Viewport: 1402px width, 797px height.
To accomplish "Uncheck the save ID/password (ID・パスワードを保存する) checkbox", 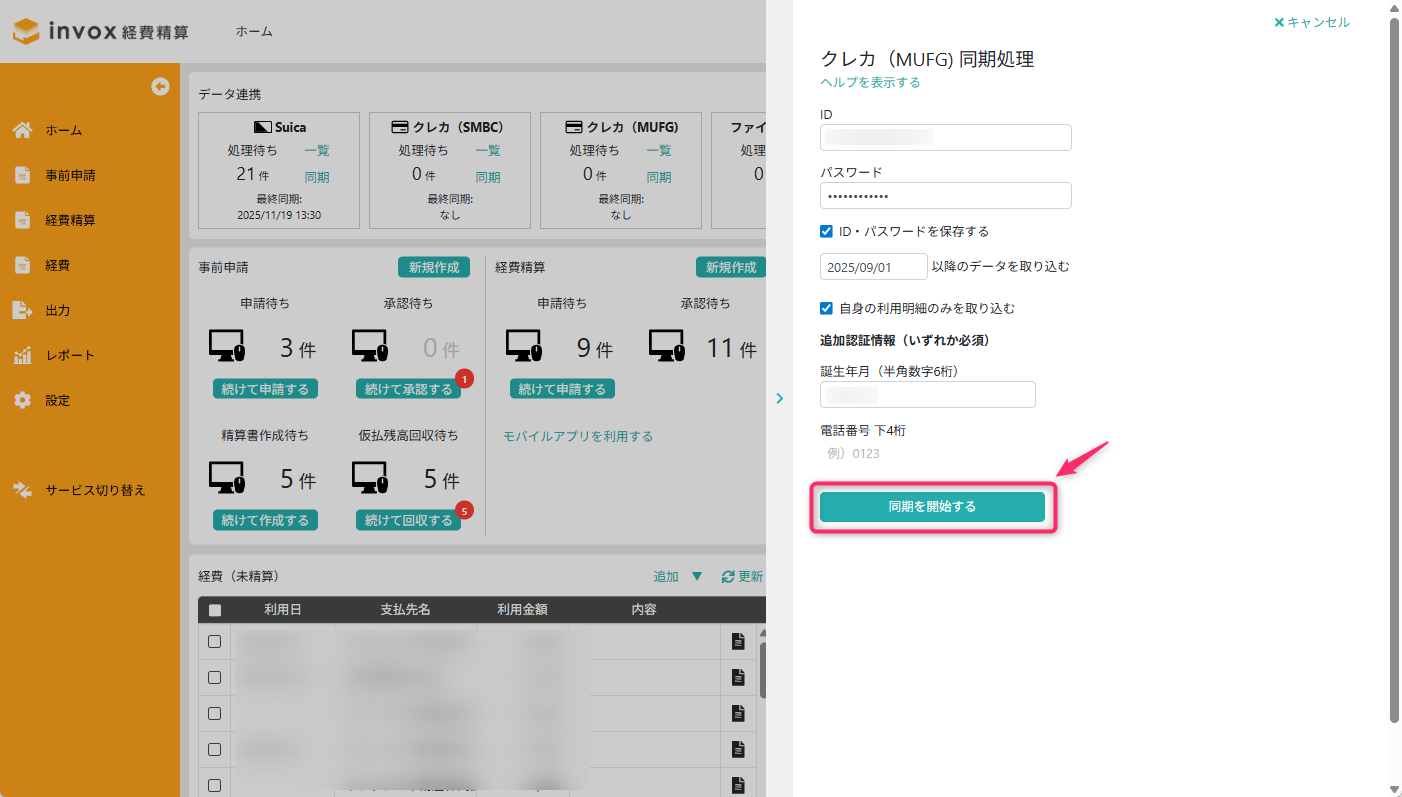I will pos(826,231).
